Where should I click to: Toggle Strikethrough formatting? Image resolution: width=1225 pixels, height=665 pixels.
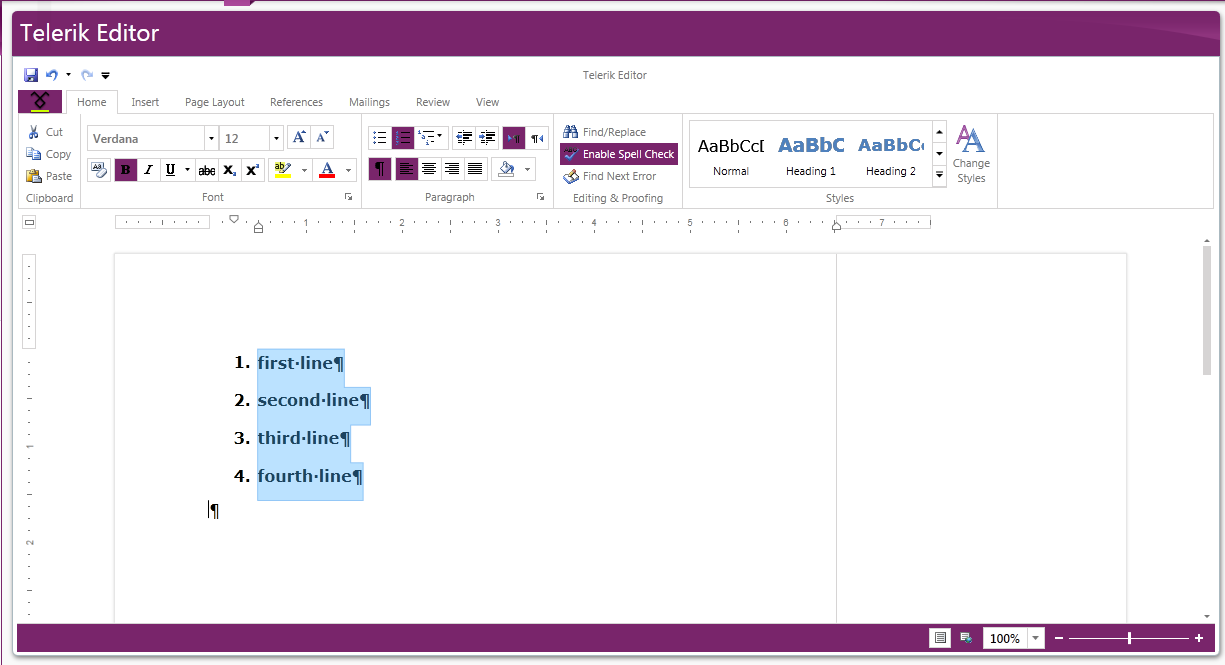207,169
